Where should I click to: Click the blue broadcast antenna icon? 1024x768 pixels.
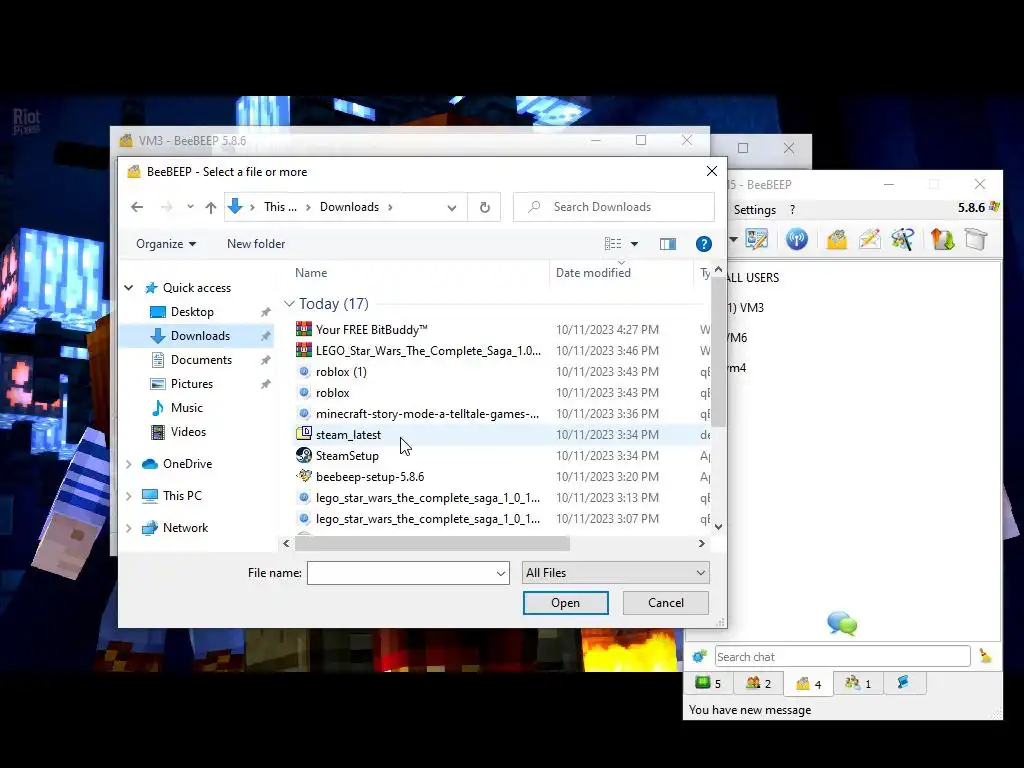[x=797, y=239]
